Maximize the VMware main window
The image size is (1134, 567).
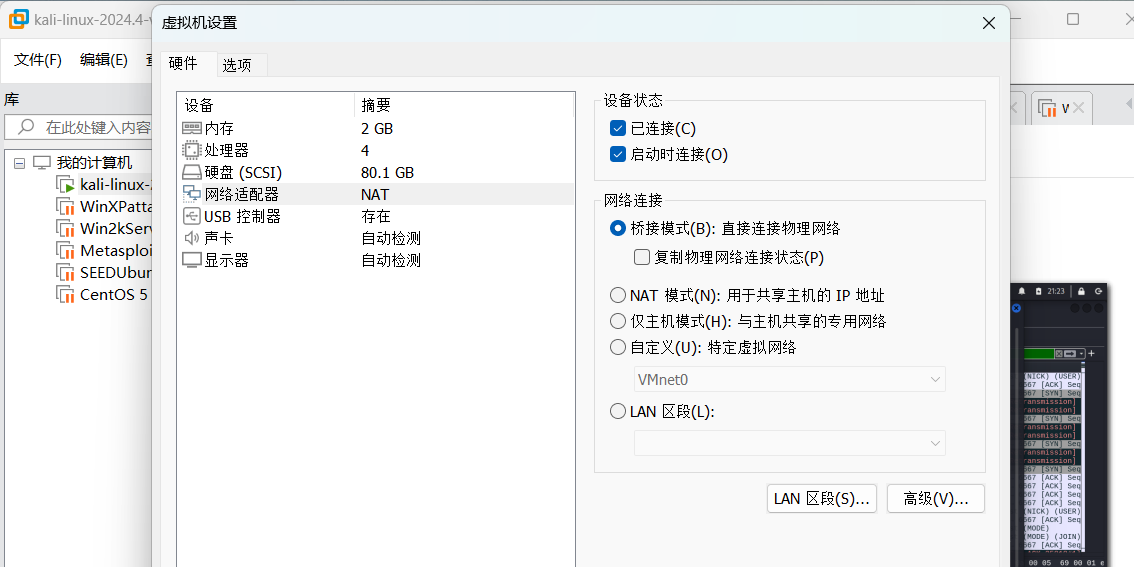tap(1073, 19)
